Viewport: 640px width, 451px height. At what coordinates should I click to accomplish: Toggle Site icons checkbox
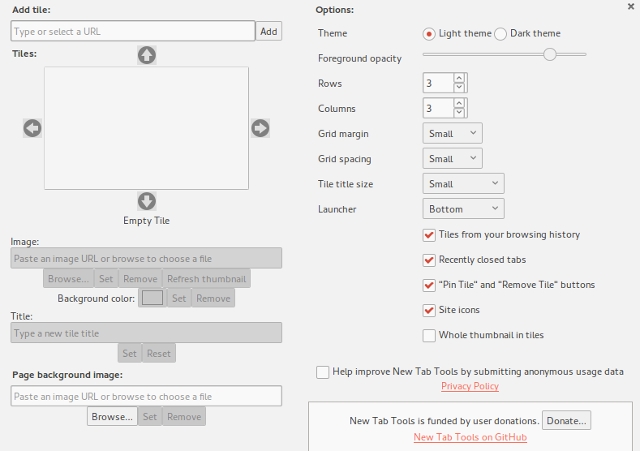click(429, 310)
